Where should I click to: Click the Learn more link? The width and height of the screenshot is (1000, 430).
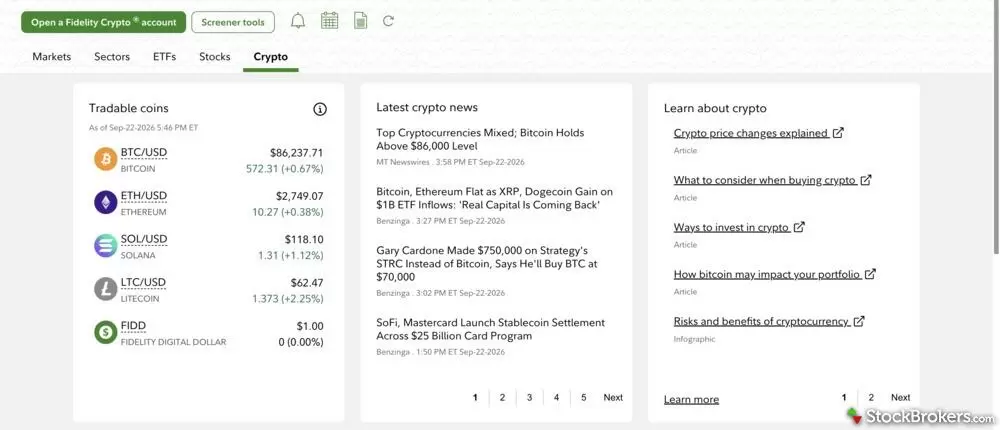pos(691,399)
